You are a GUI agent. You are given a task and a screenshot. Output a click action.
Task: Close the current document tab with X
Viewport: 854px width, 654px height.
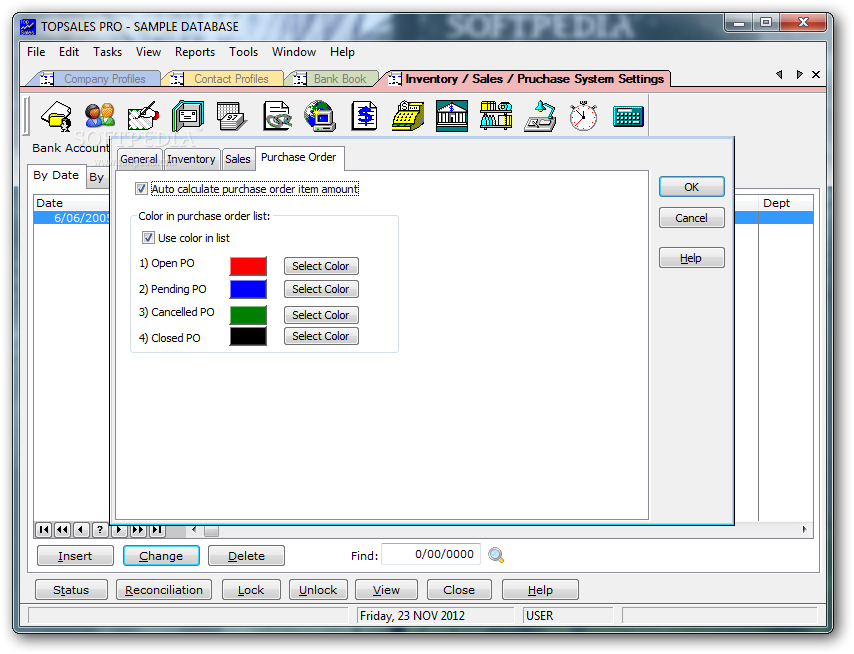coord(816,75)
